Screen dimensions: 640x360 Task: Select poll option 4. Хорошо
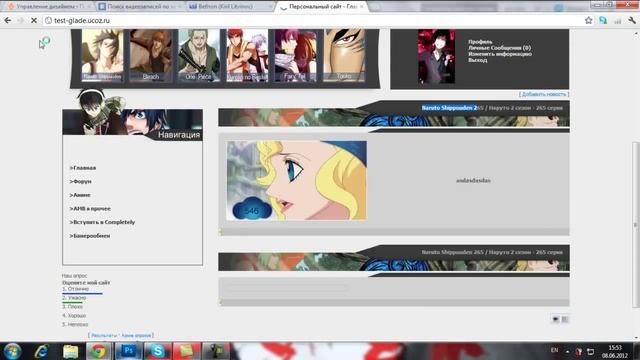pos(74,316)
